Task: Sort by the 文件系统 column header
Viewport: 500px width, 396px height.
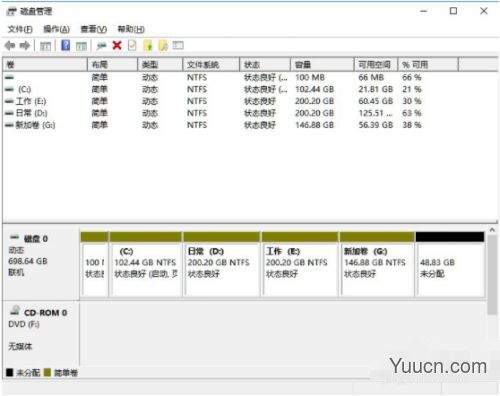Action: (211, 64)
